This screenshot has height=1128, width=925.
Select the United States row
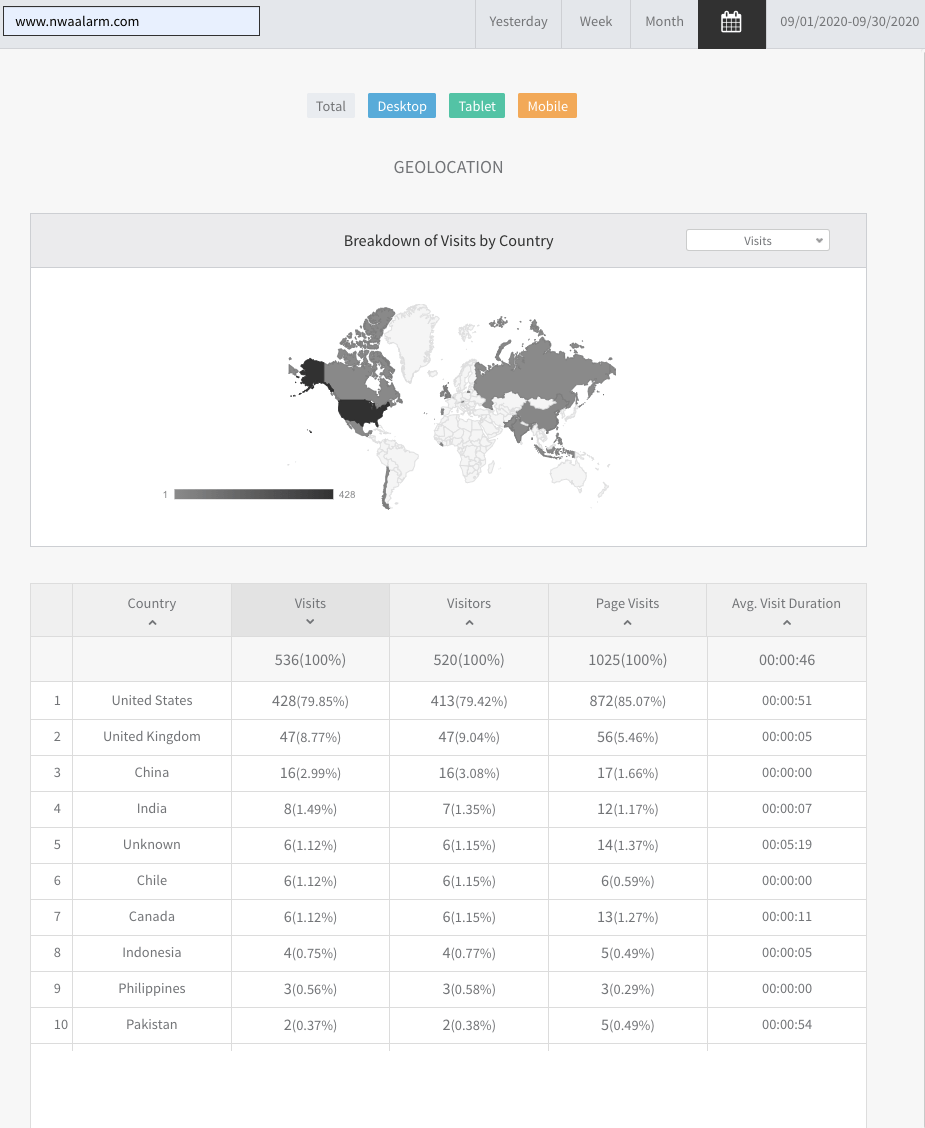(448, 701)
